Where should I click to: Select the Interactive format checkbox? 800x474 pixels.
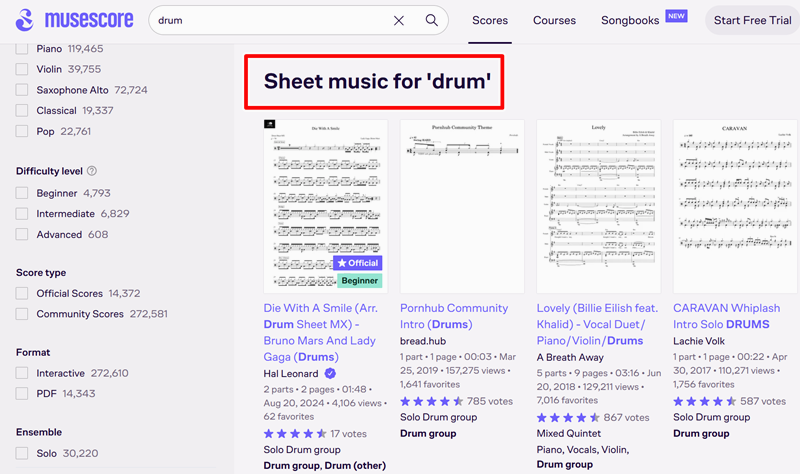(21, 373)
